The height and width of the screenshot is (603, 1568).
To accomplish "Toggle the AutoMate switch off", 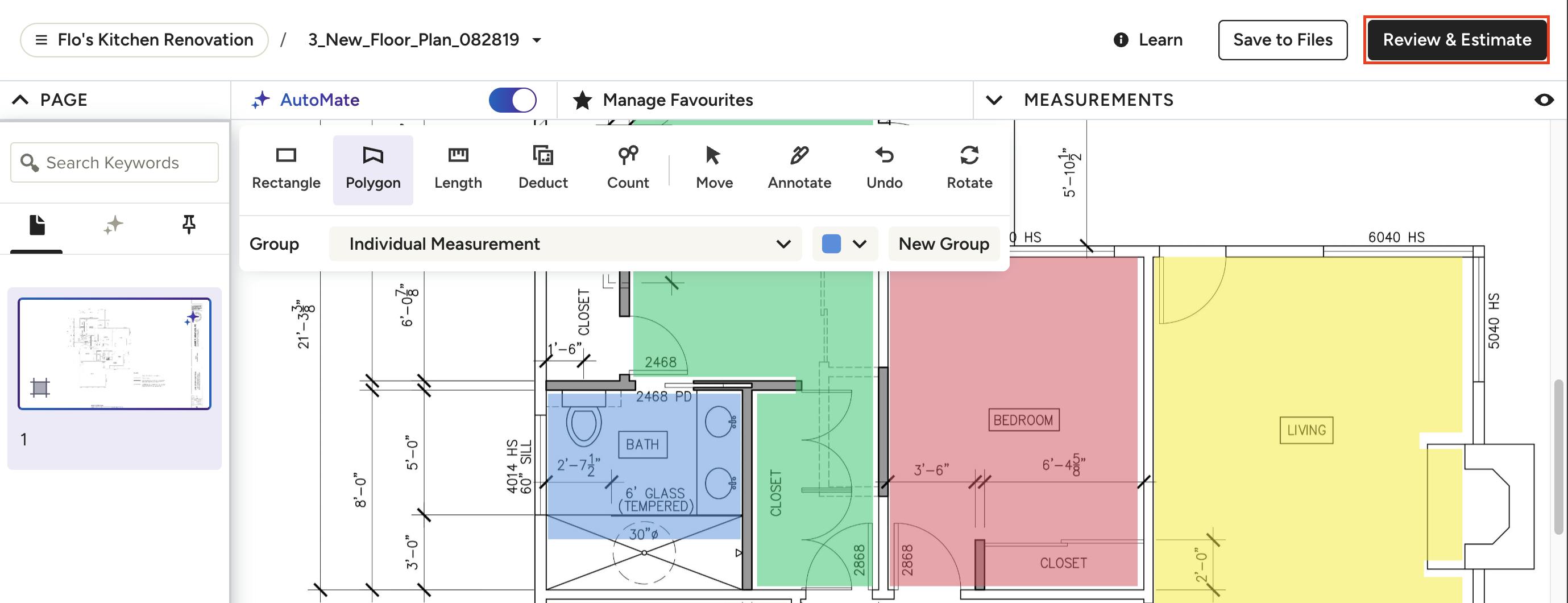I will [x=512, y=100].
